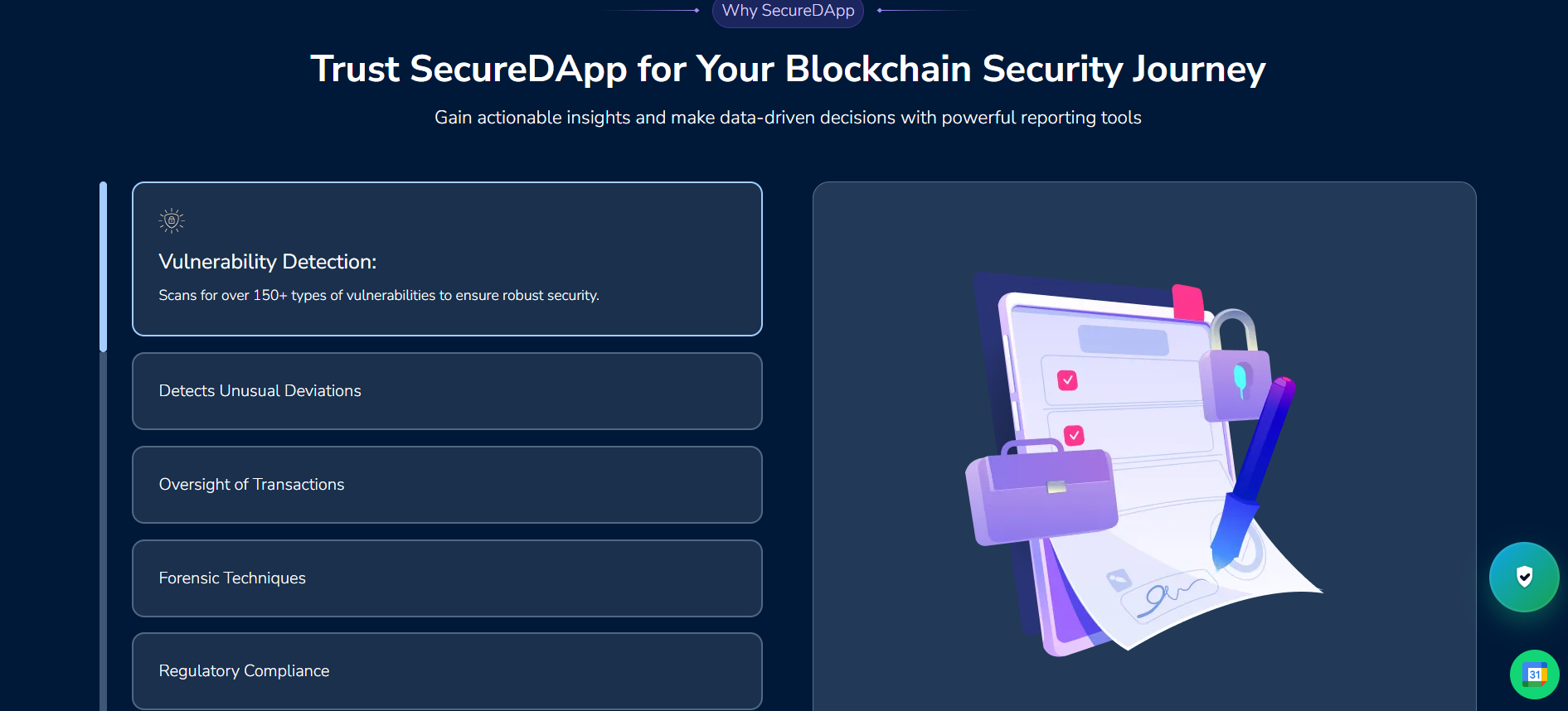Click the pink bookmark tab atop the clipboard

click(x=1187, y=302)
